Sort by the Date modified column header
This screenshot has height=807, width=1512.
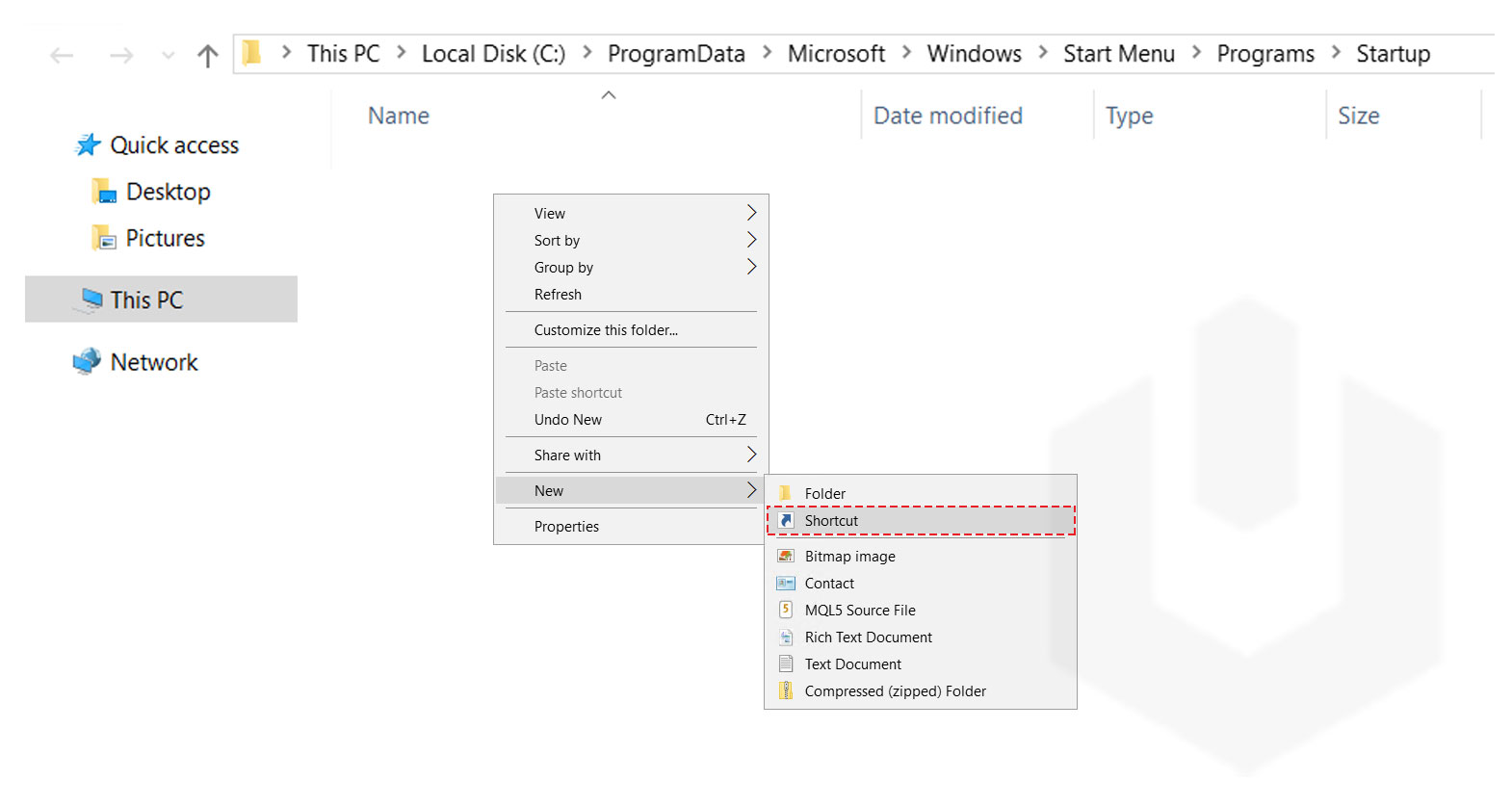point(948,116)
